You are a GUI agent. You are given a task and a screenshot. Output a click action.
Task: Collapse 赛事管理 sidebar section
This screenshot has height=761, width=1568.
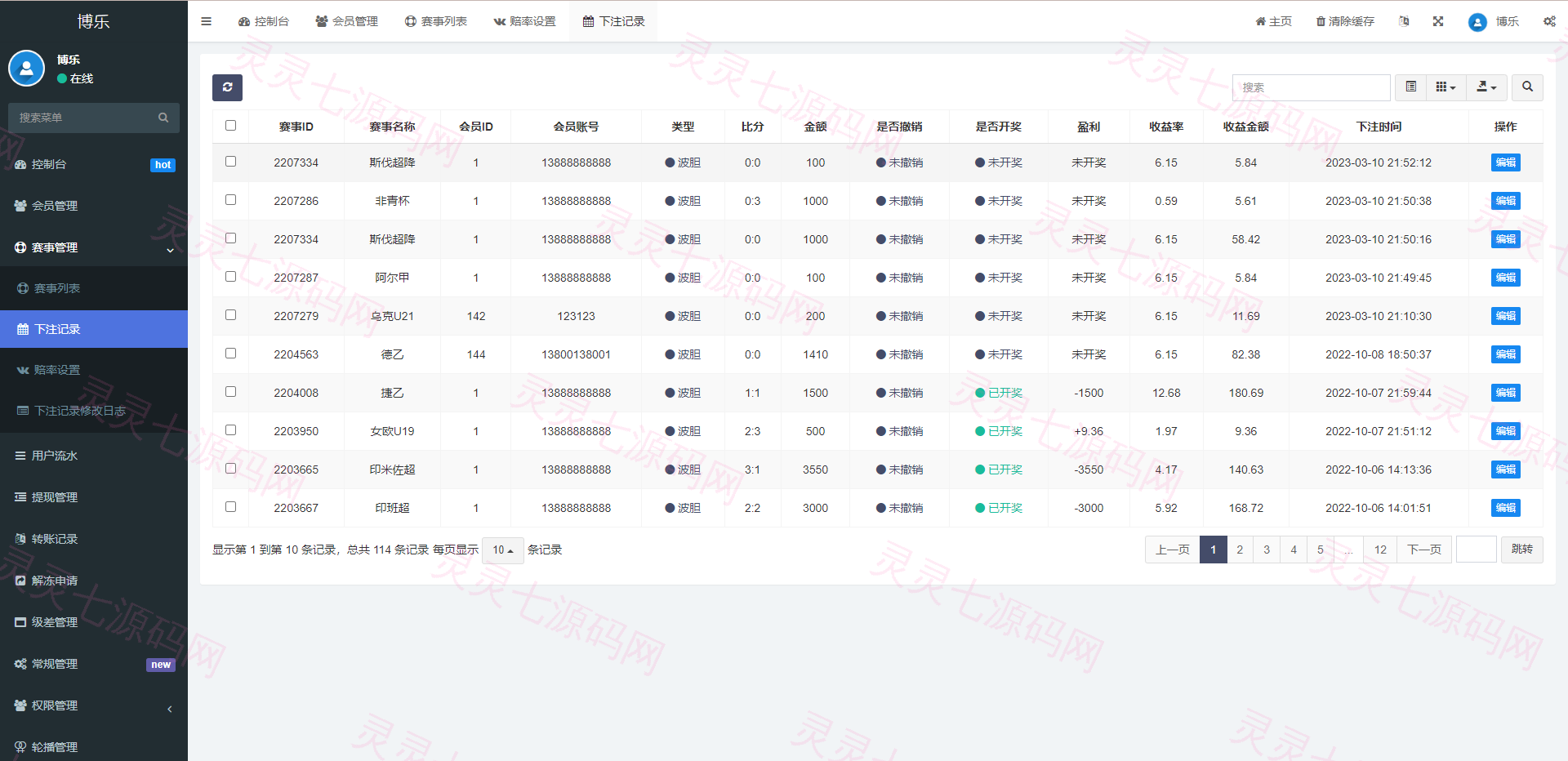(94, 247)
